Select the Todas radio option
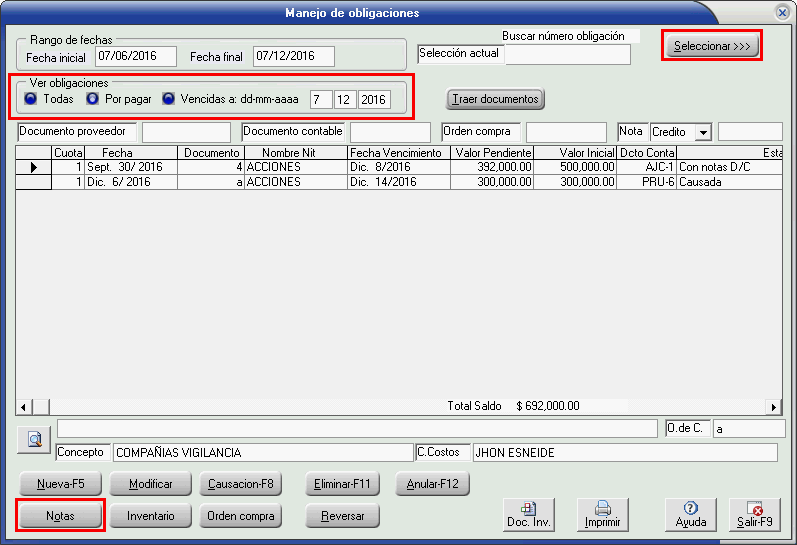 tap(31, 99)
